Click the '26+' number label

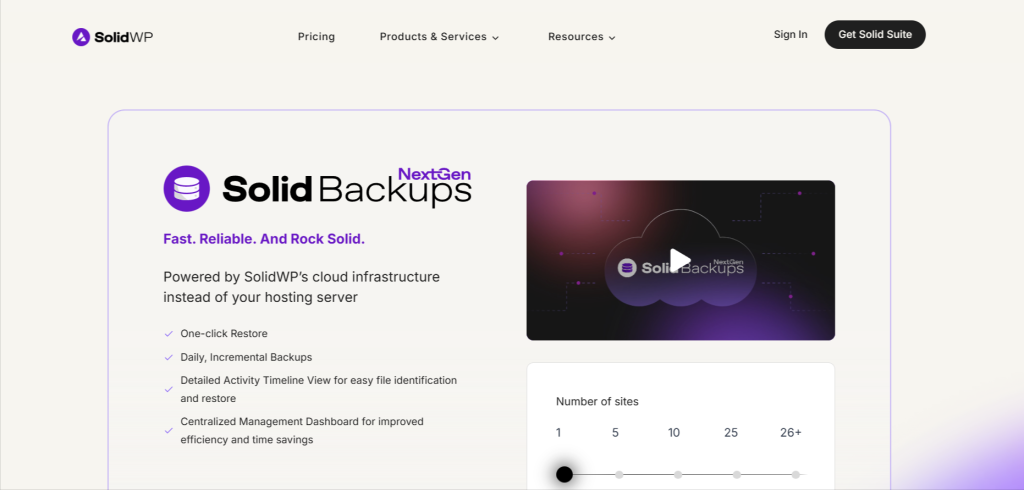point(790,433)
